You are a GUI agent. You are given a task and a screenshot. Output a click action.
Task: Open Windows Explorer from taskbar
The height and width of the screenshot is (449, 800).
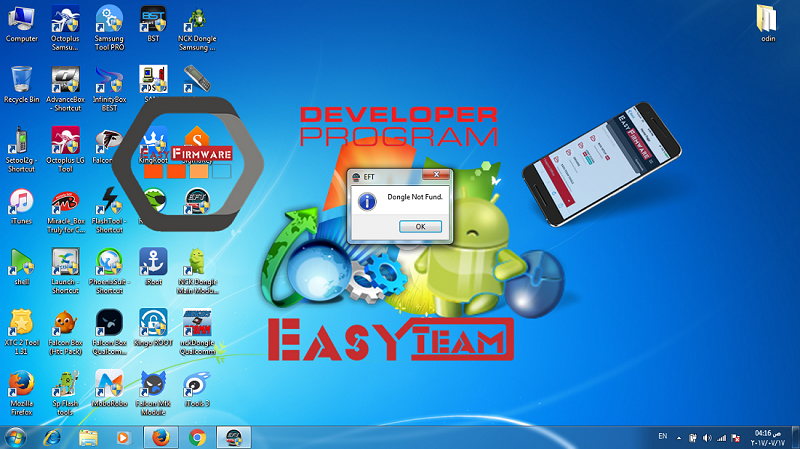(x=88, y=438)
